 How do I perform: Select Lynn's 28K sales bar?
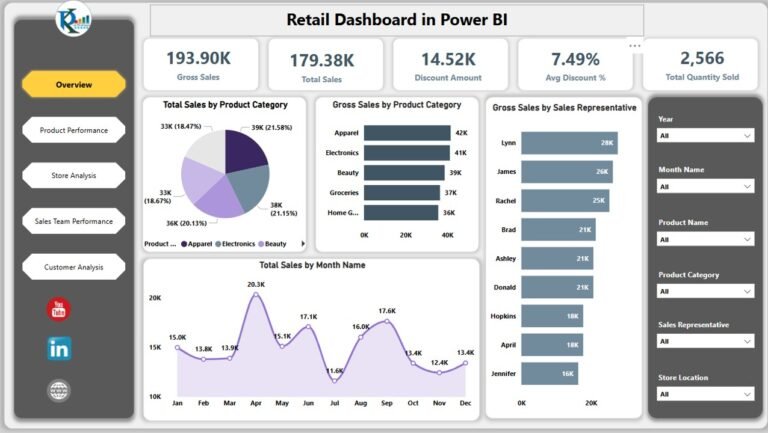(x=569, y=143)
